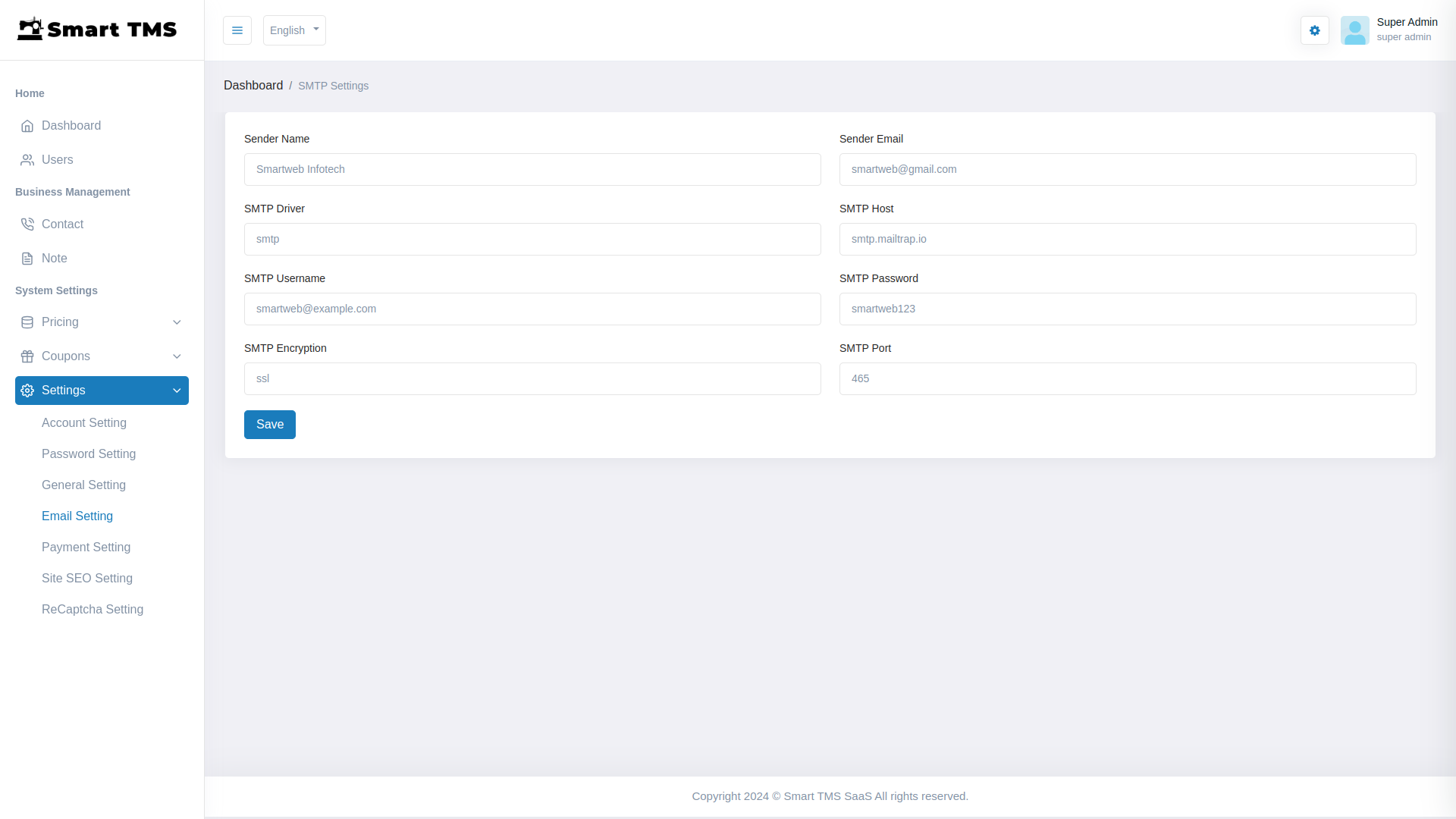The image size is (1456, 819).
Task: Click the Pricing database icon
Action: coord(27,322)
